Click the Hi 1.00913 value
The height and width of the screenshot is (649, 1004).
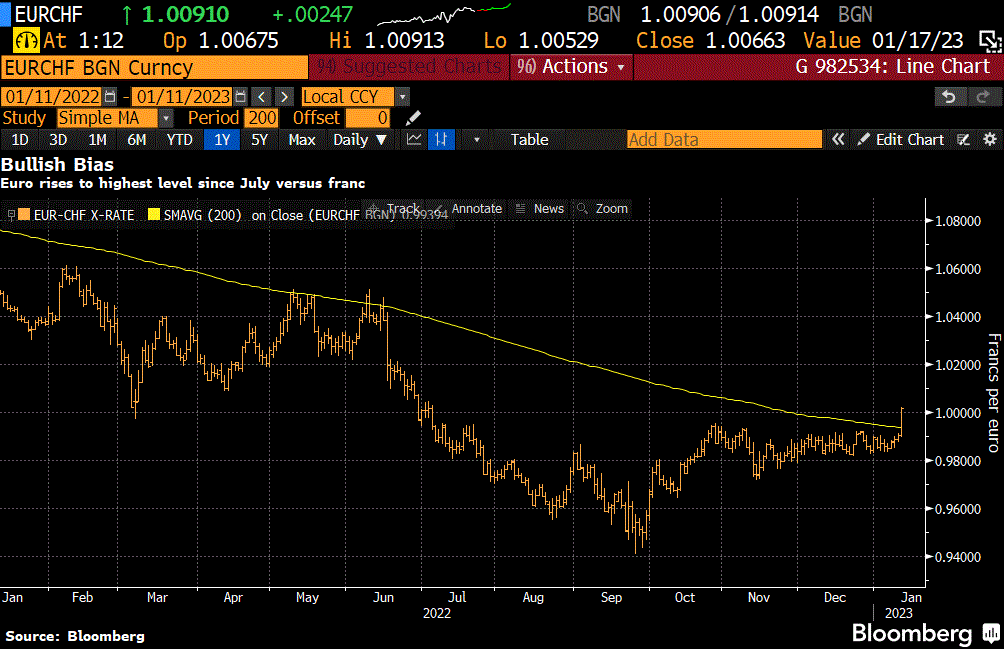click(x=387, y=41)
